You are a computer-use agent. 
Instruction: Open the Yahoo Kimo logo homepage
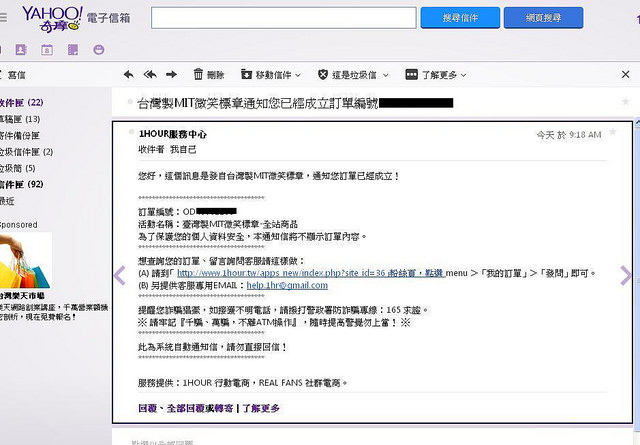(x=52, y=19)
